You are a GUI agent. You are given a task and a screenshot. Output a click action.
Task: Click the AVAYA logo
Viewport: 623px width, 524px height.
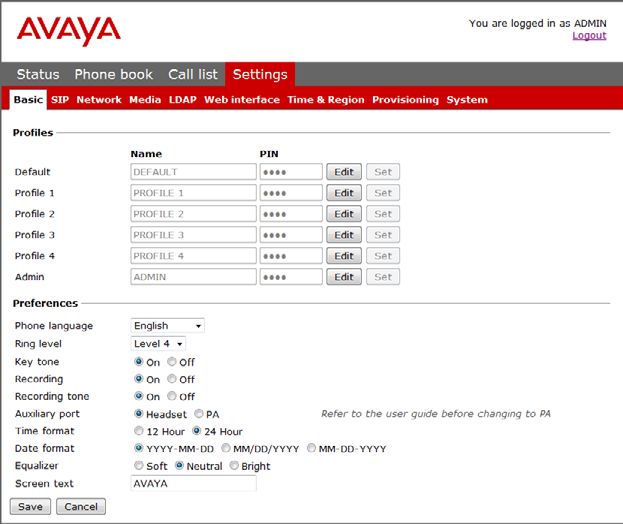pyautogui.click(x=68, y=31)
